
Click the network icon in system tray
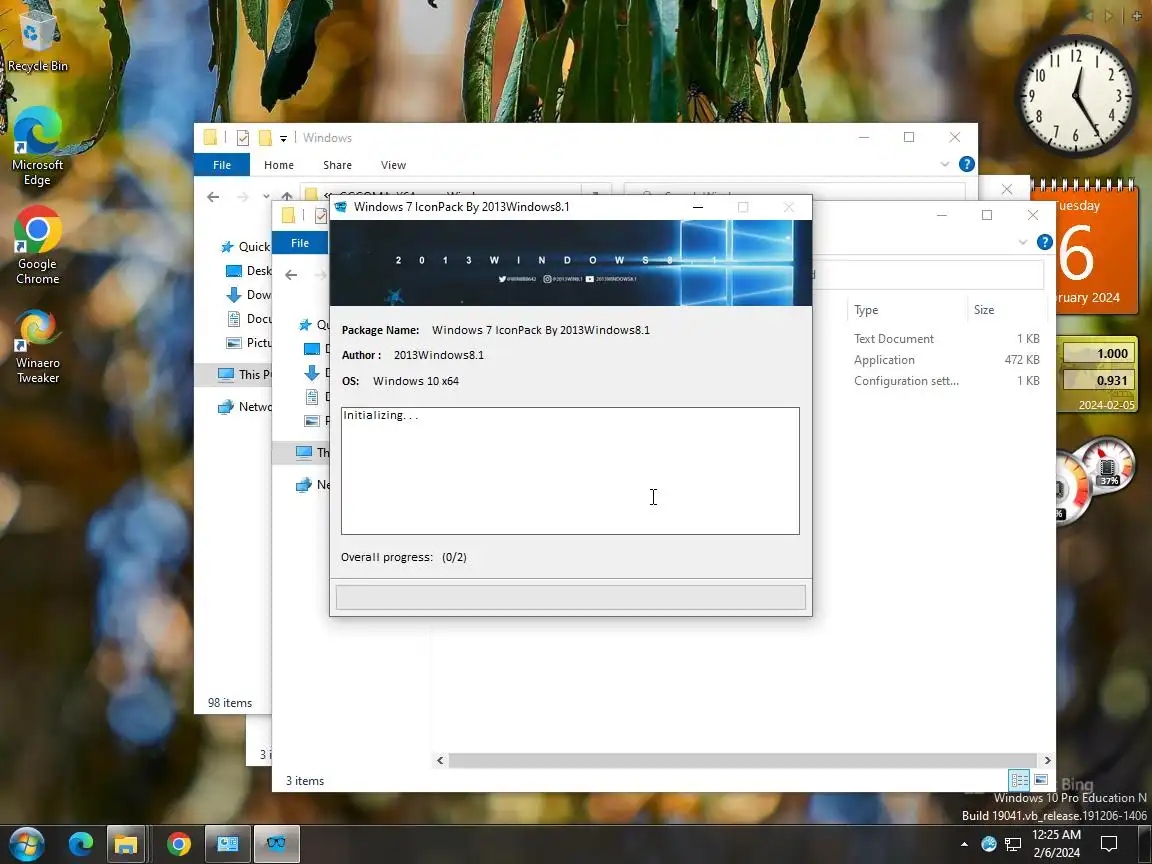point(1013,844)
